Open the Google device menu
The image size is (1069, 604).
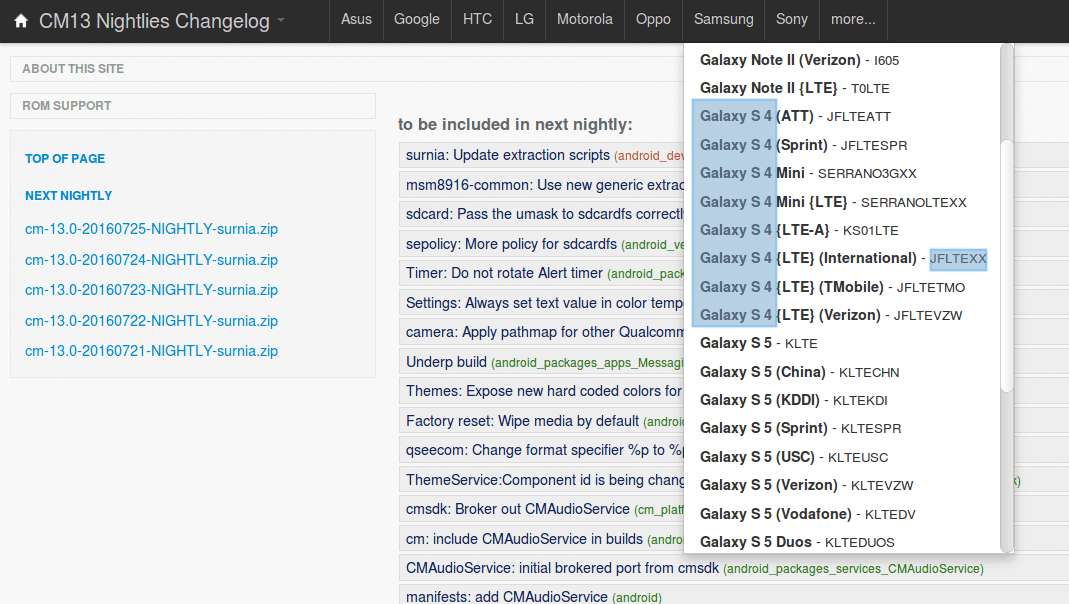417,20
